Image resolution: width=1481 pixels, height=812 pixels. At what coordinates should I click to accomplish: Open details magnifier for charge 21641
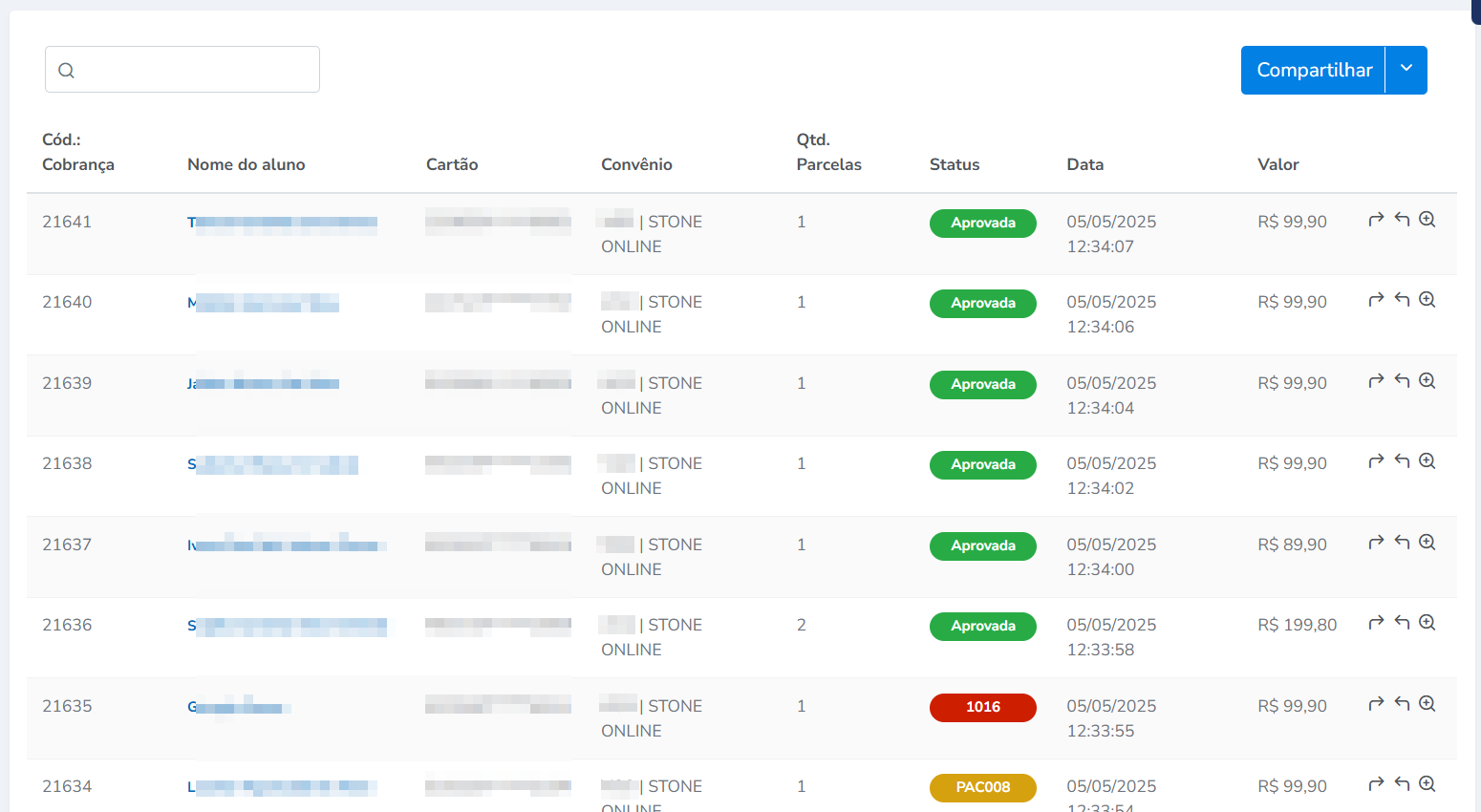click(1427, 220)
